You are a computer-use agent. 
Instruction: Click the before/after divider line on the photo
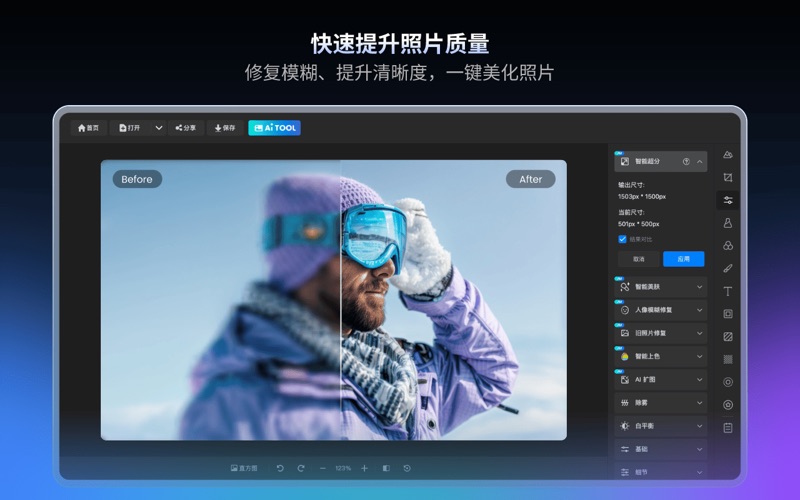tap(340, 300)
